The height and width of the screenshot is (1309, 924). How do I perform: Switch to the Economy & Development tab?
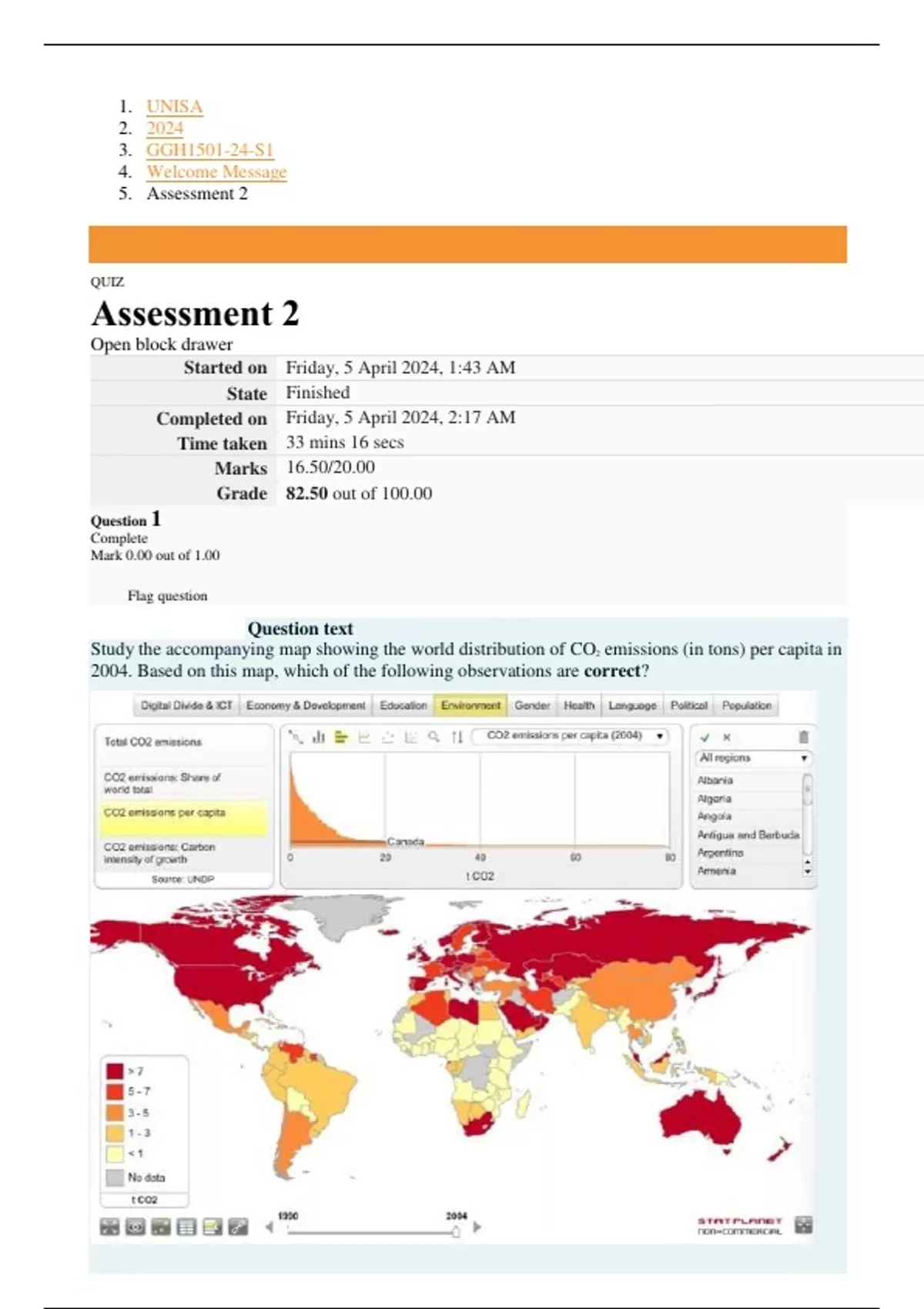pos(306,705)
